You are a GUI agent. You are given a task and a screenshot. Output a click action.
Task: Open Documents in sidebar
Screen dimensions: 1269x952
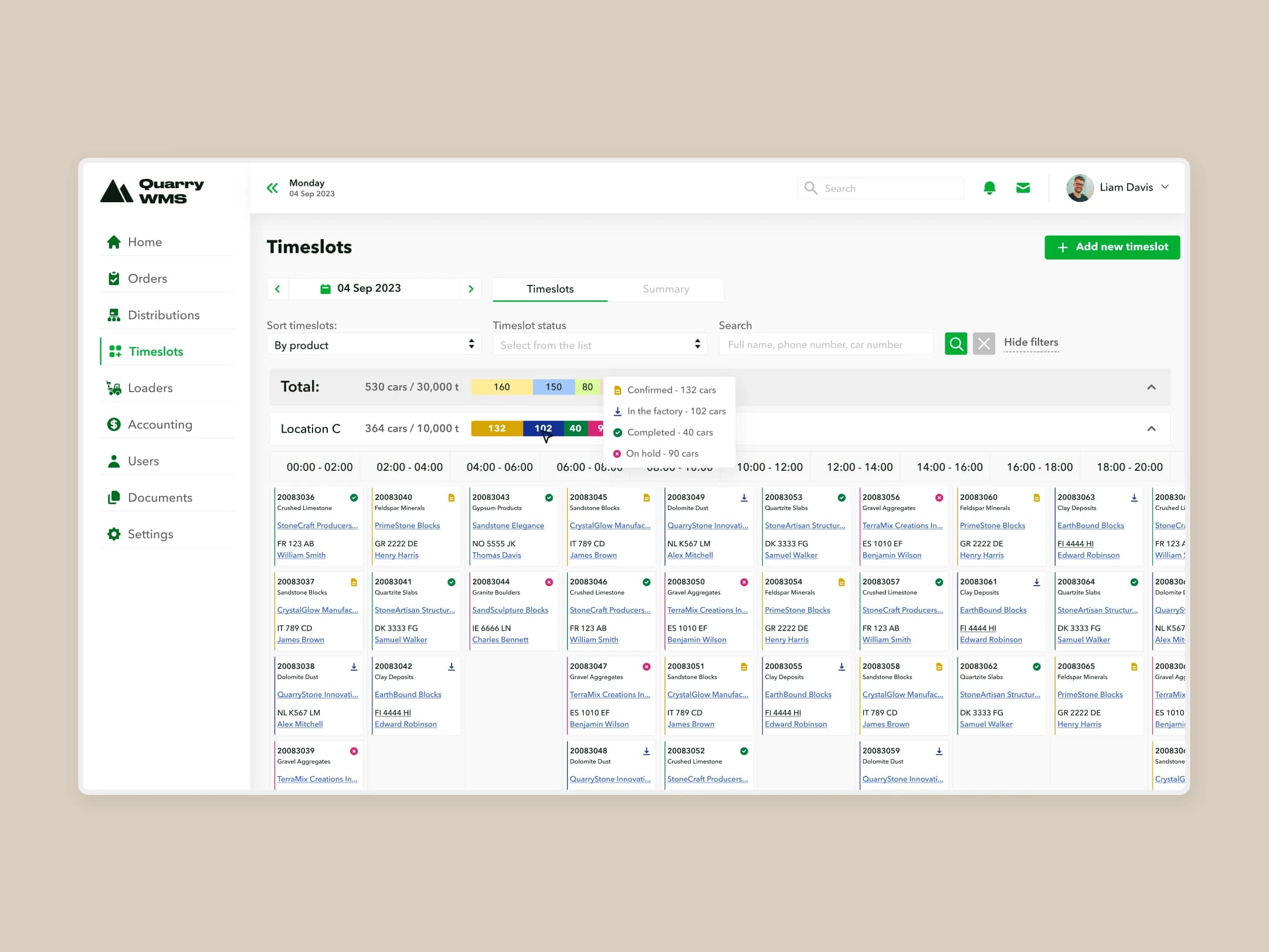(x=167, y=498)
